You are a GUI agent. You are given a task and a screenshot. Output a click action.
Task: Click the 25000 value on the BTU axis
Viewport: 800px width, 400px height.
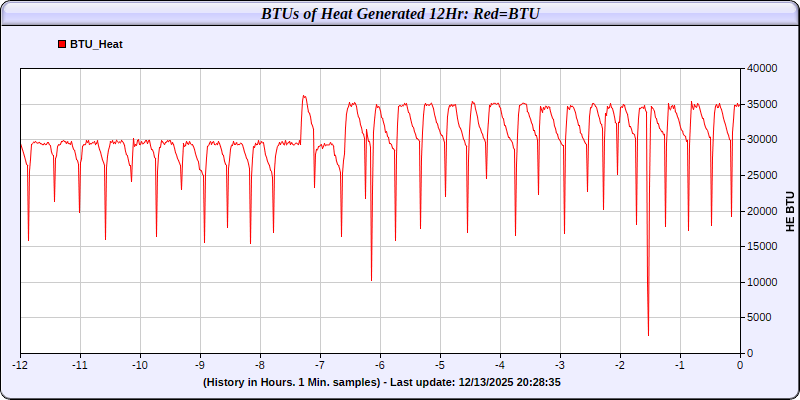(762, 175)
